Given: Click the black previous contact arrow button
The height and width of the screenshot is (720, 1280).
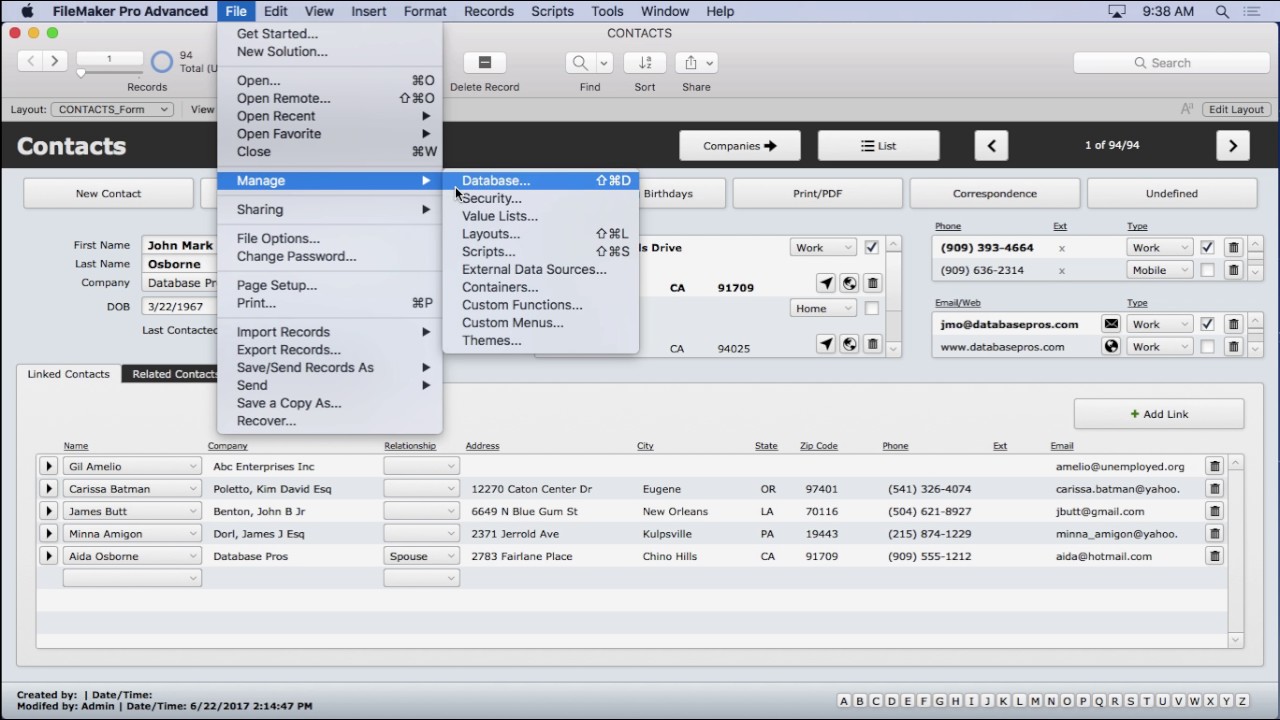Looking at the screenshot, I should [991, 146].
